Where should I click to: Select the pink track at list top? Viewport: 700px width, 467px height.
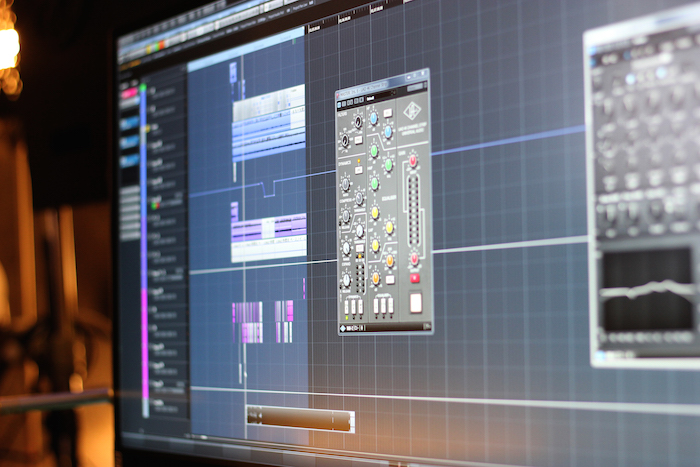[x=129, y=93]
